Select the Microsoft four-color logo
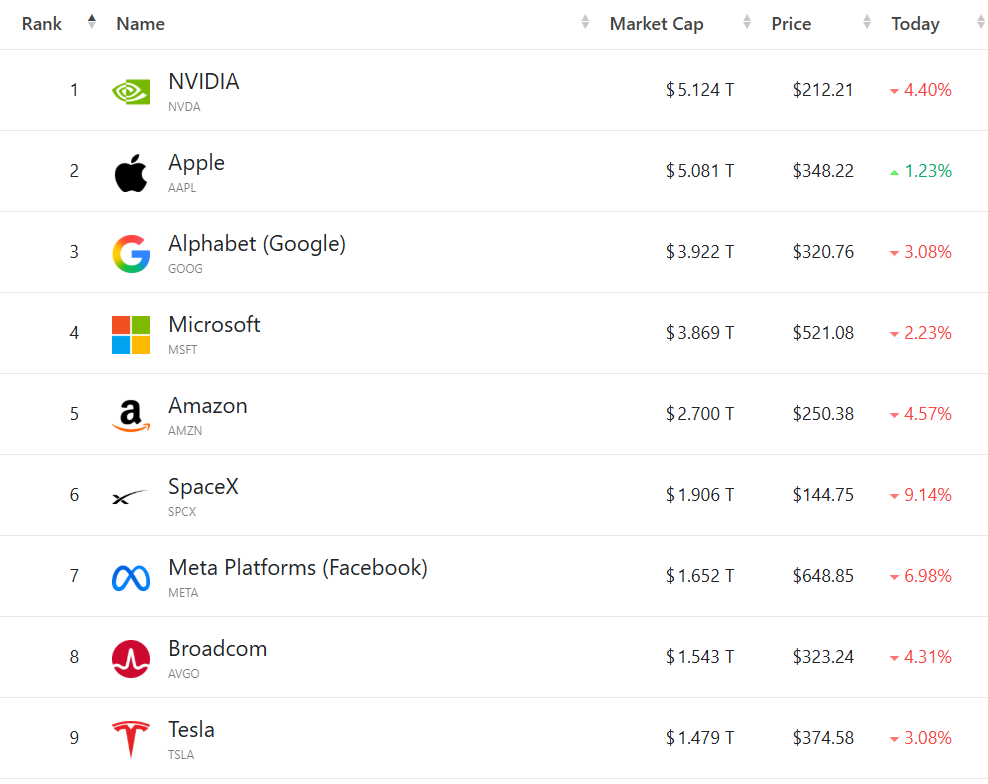Screen dimensions: 988x784 [x=131, y=335]
